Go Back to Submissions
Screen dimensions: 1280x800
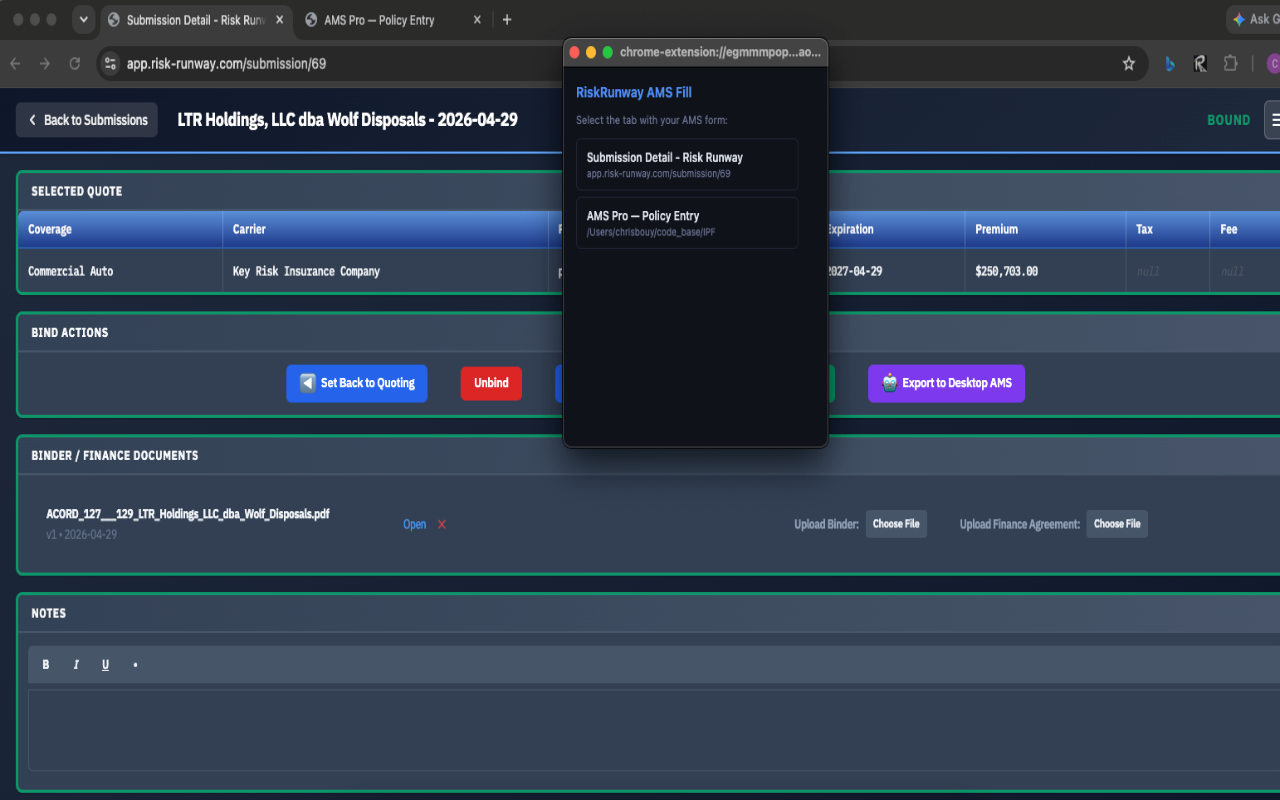click(87, 120)
